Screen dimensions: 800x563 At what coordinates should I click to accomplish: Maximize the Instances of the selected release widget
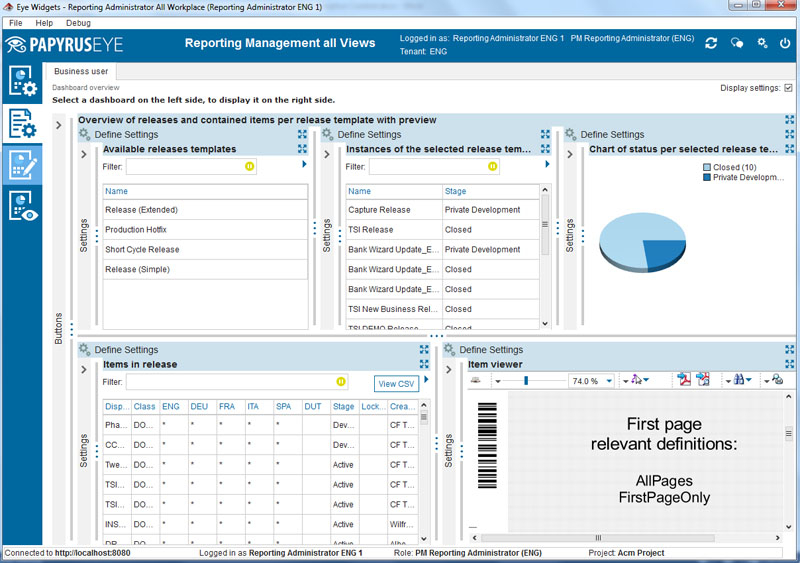[545, 149]
